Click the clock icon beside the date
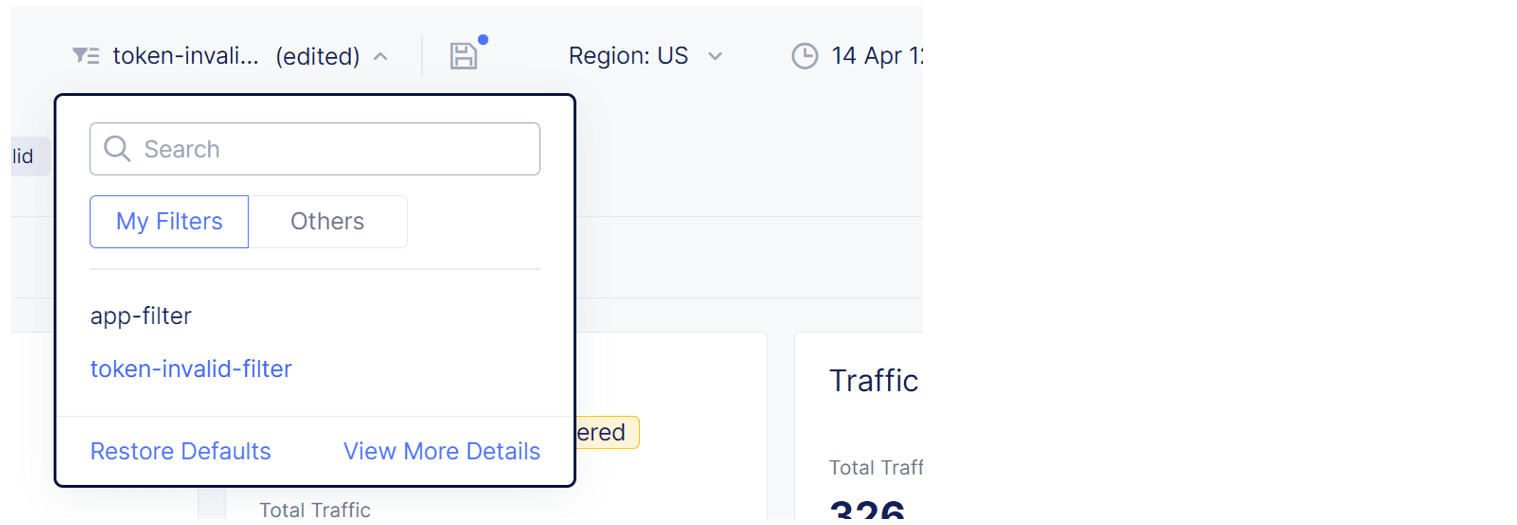Image resolution: width=1517 pixels, height=525 pixels. [804, 56]
